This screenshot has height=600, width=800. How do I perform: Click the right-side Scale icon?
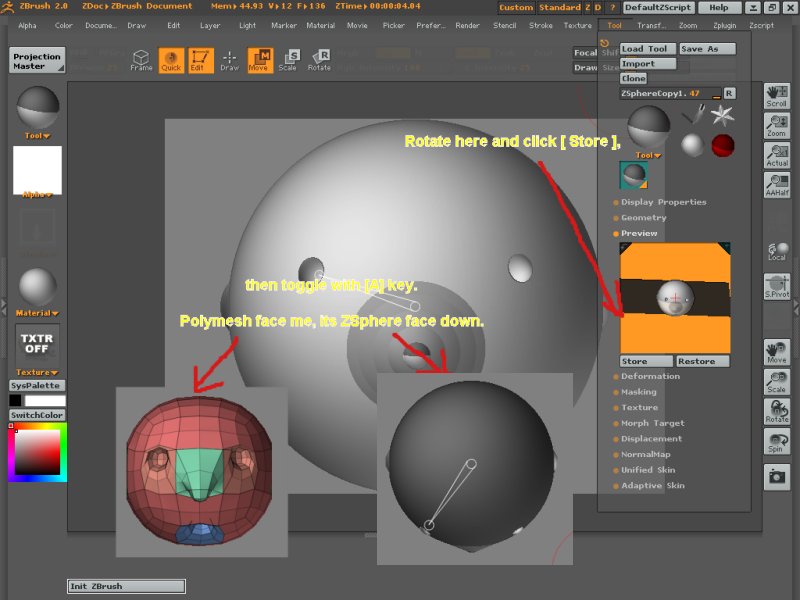pos(777,382)
